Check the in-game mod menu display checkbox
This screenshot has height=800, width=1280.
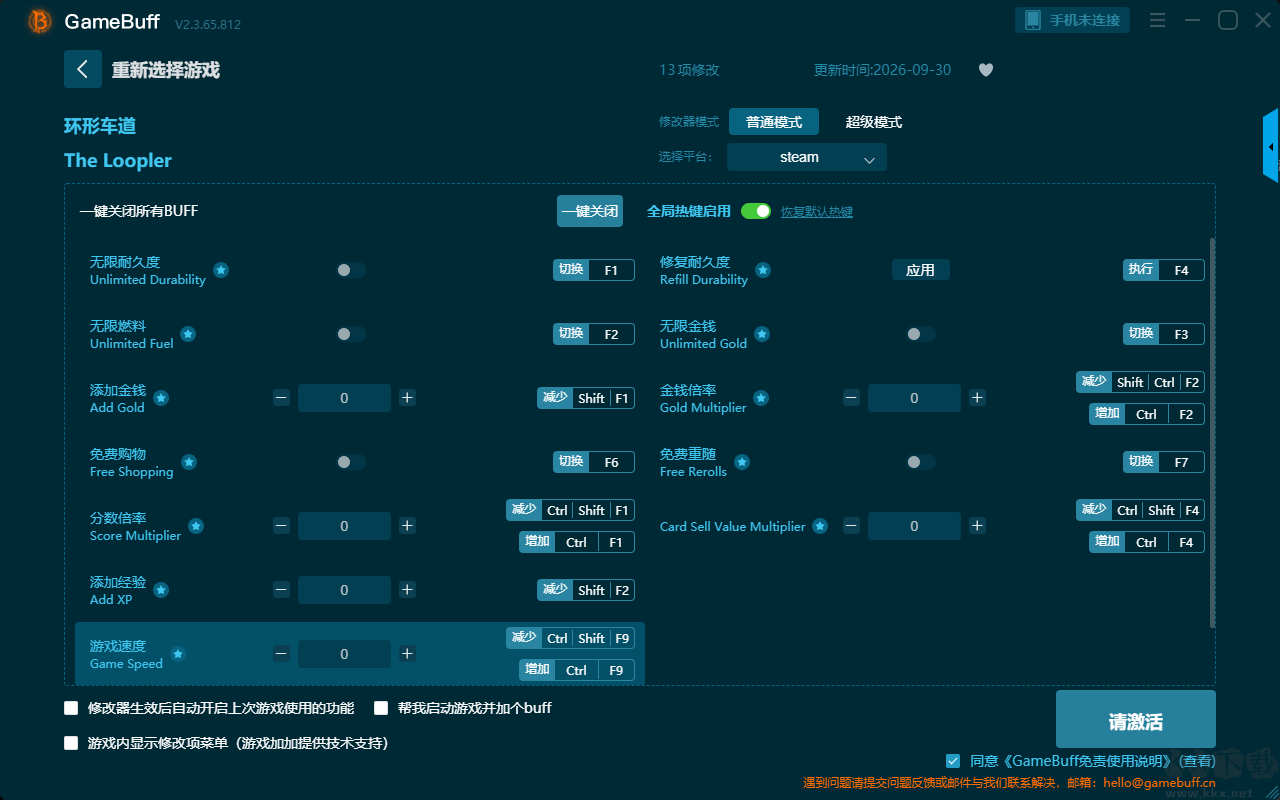coord(71,743)
